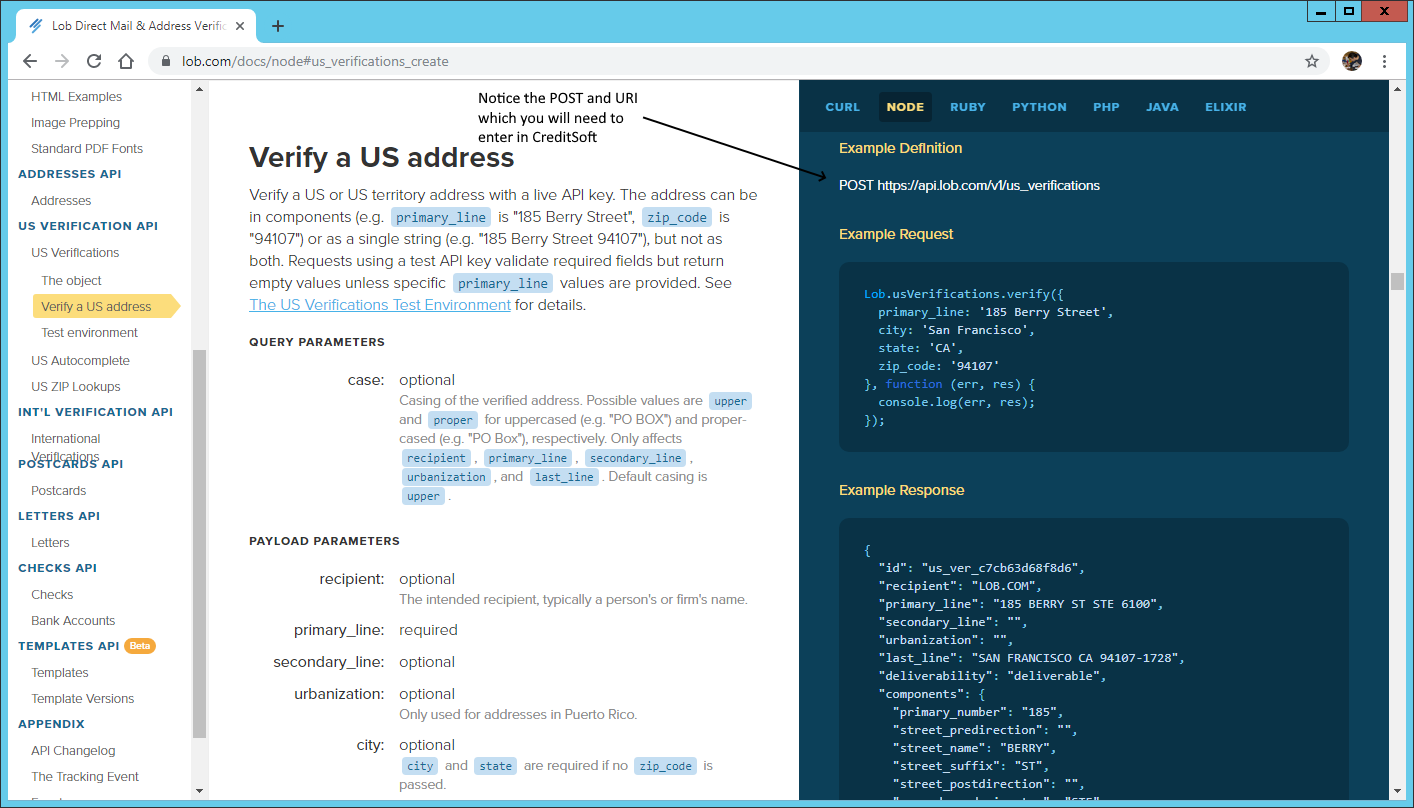Open POSTCARDS API section heading
The height and width of the screenshot is (808, 1414).
(70, 464)
